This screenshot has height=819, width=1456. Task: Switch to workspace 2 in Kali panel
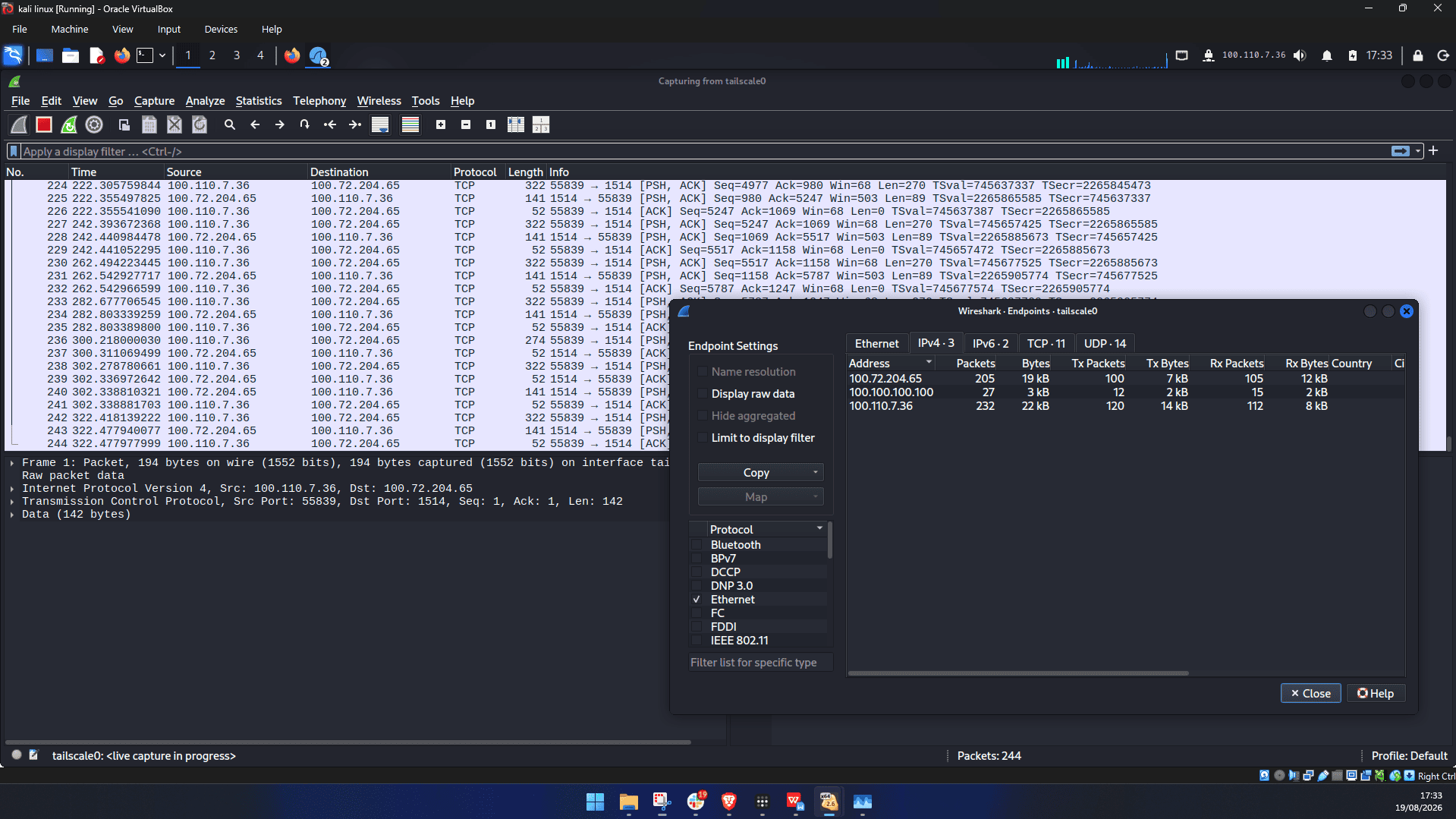click(212, 55)
